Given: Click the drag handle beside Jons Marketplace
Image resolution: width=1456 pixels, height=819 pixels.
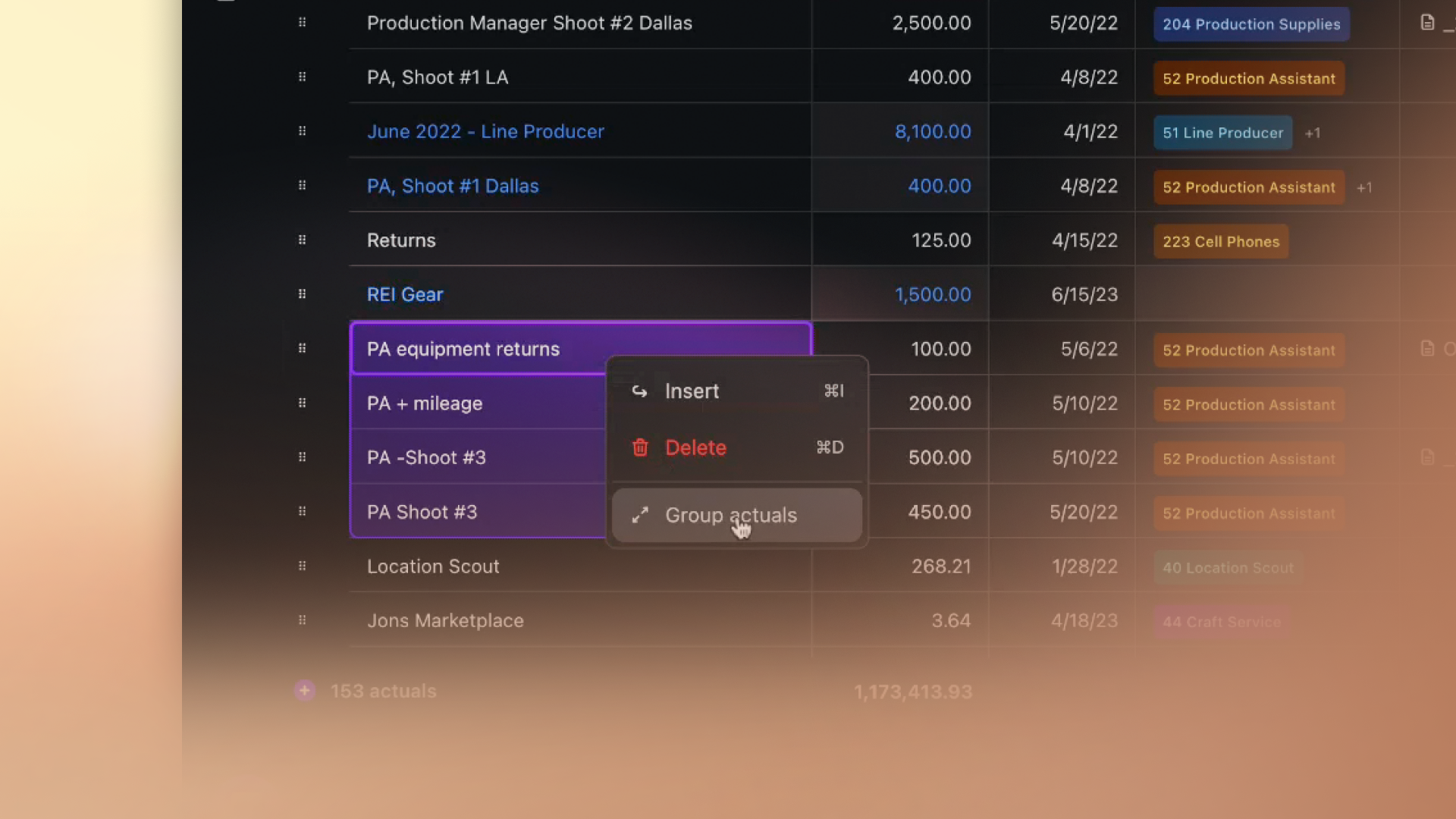Looking at the screenshot, I should pyautogui.click(x=302, y=620).
